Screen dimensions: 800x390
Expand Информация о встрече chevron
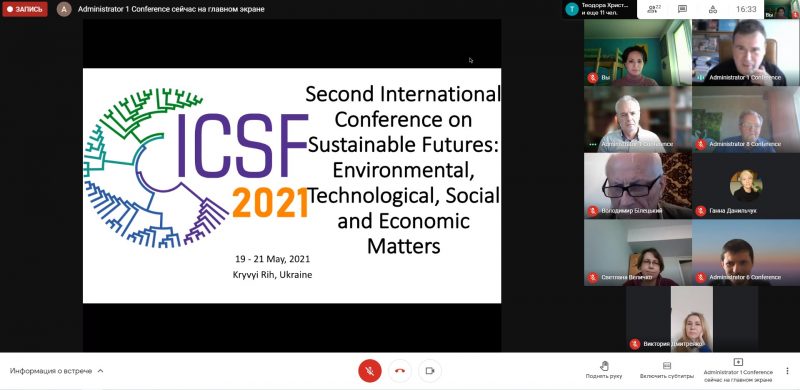pyautogui.click(x=101, y=371)
